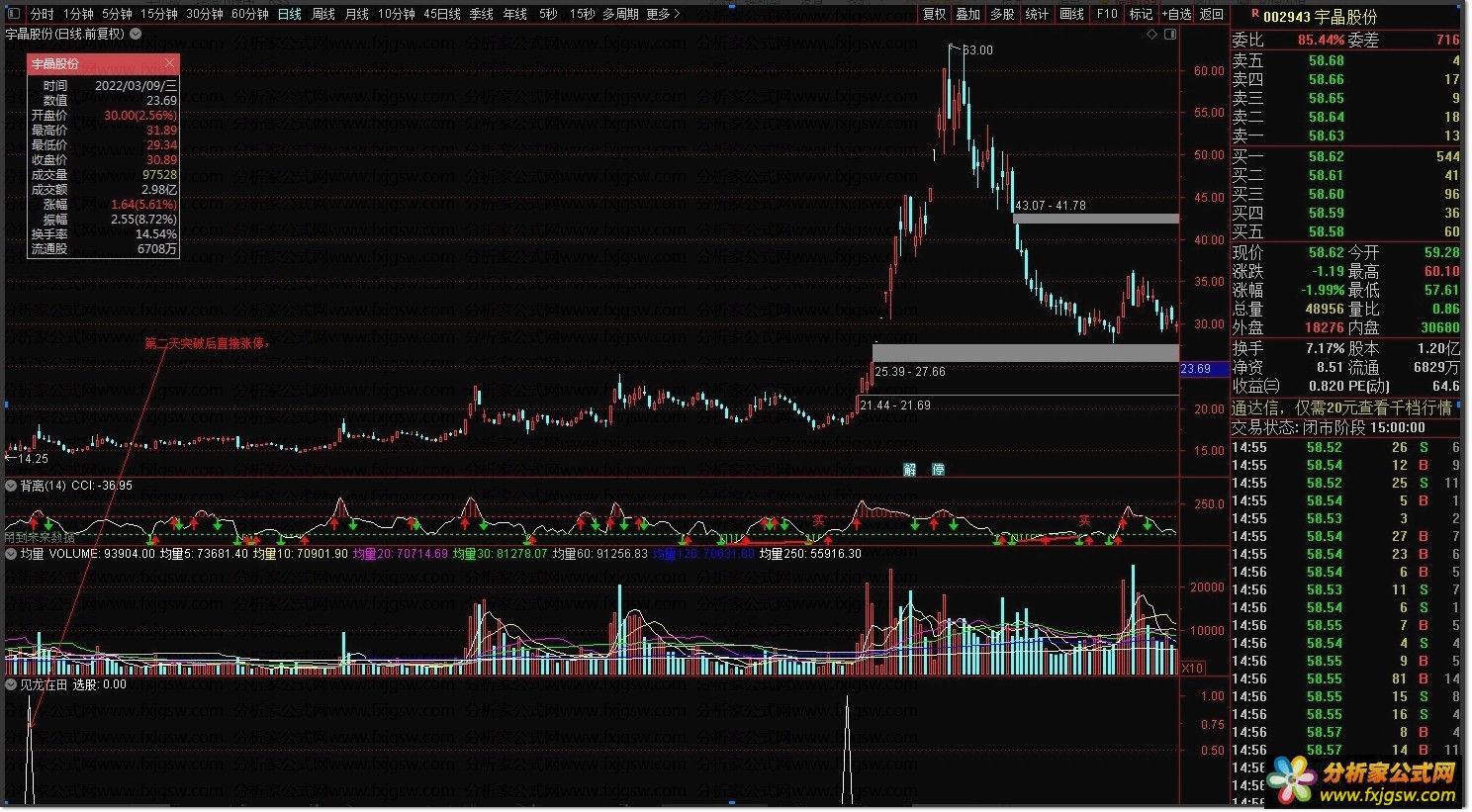The height and width of the screenshot is (812, 1472).
Task: Click the 25.39 - 27.66 gap label
Action: click(x=910, y=372)
